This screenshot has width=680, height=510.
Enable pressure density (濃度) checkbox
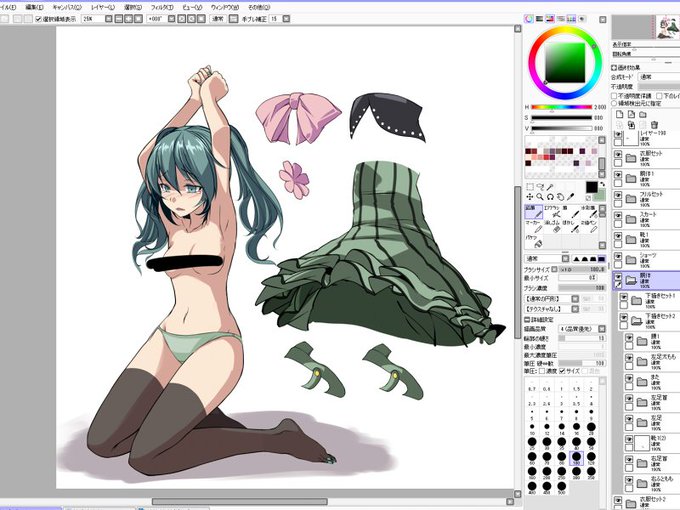coord(542,371)
